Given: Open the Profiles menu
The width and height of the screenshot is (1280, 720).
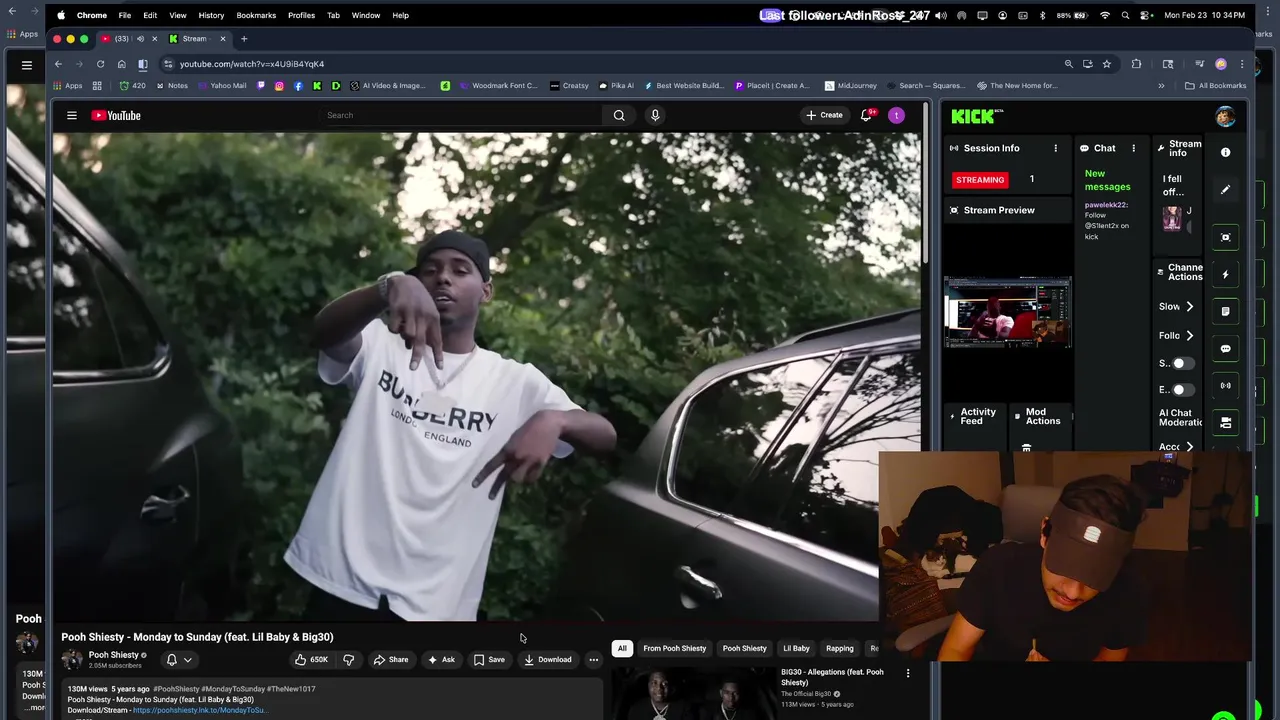Looking at the screenshot, I should [x=301, y=15].
